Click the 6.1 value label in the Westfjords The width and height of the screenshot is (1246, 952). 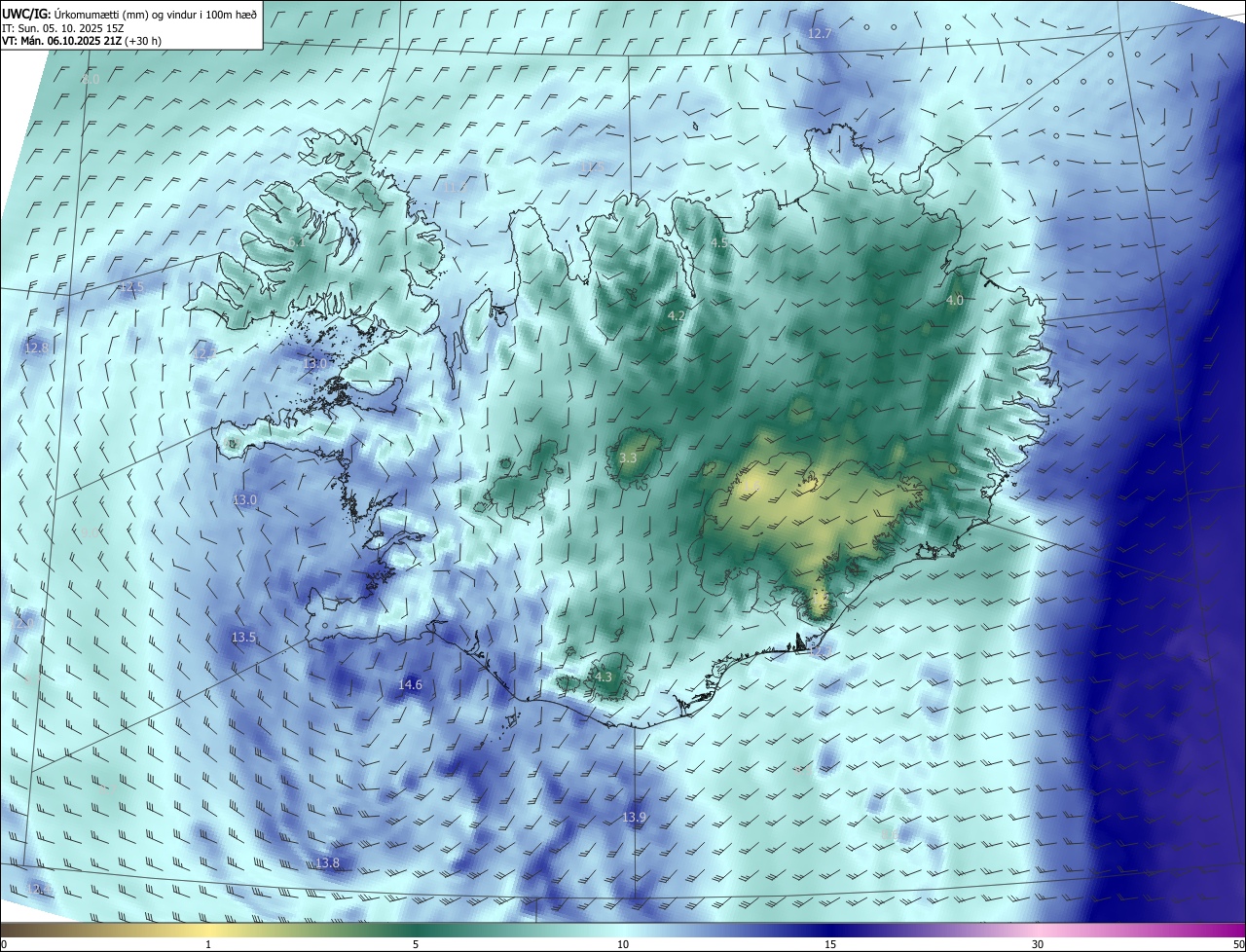296,242
